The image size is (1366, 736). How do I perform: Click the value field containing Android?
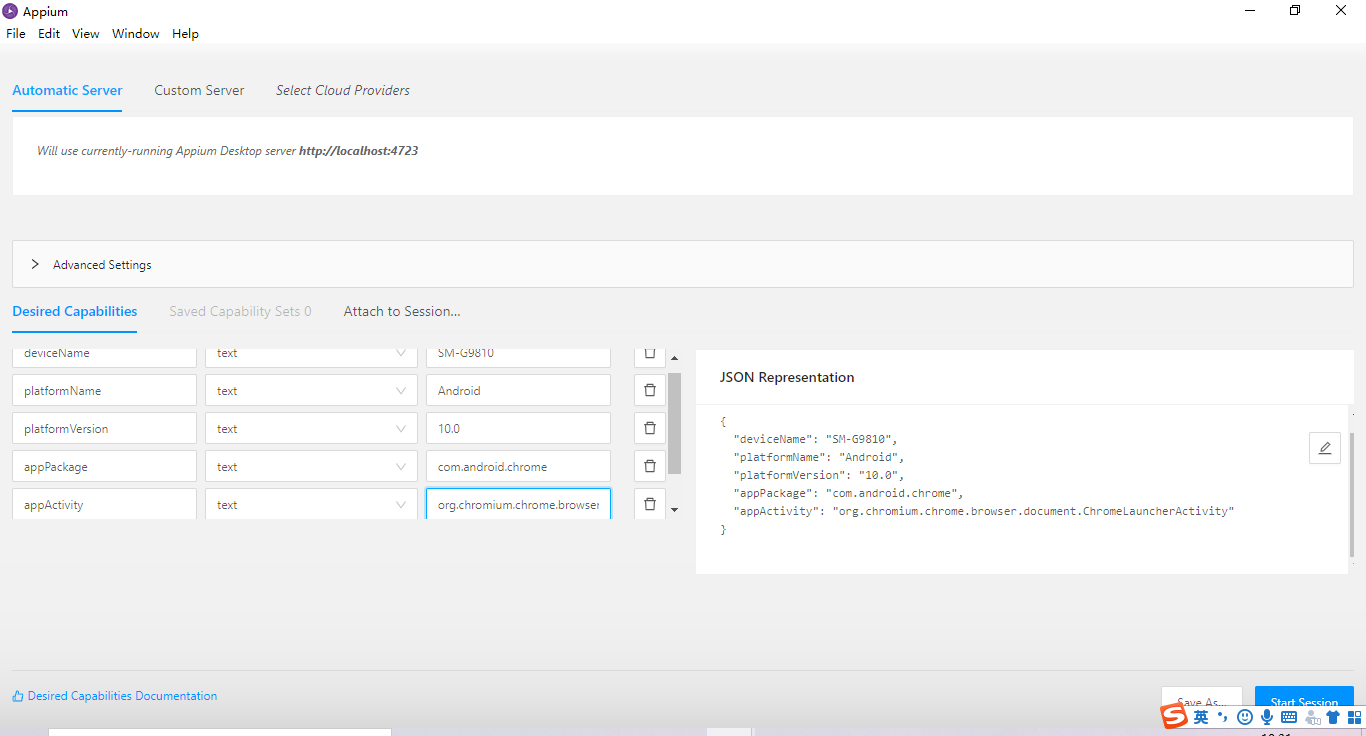pos(518,391)
